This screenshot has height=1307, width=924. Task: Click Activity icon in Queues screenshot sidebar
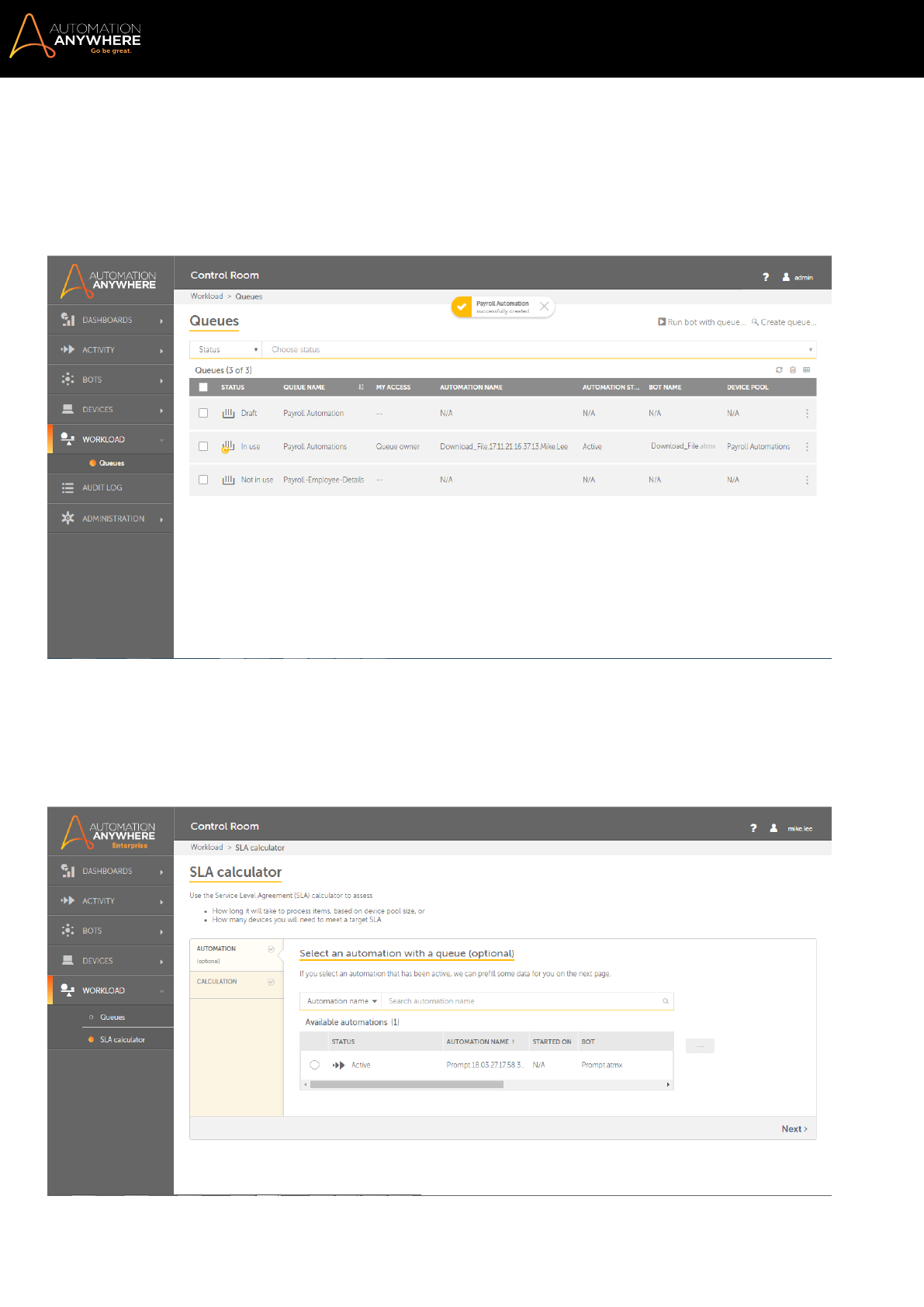pyautogui.click(x=67, y=350)
